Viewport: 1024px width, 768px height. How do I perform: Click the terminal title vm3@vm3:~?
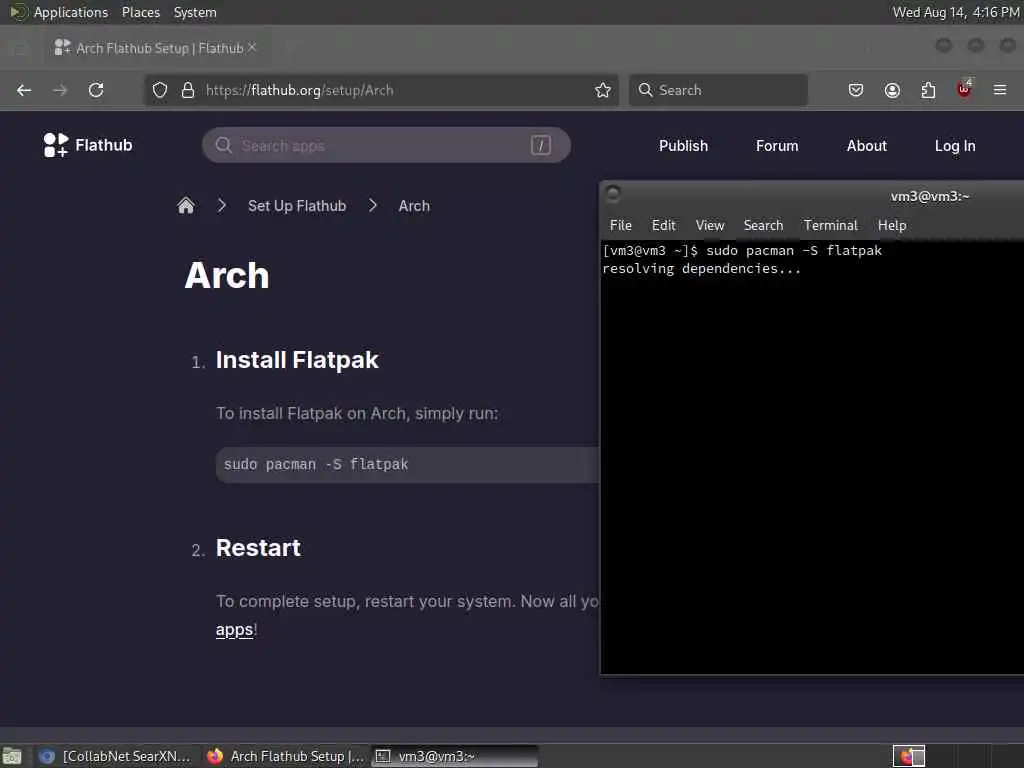(x=930, y=197)
